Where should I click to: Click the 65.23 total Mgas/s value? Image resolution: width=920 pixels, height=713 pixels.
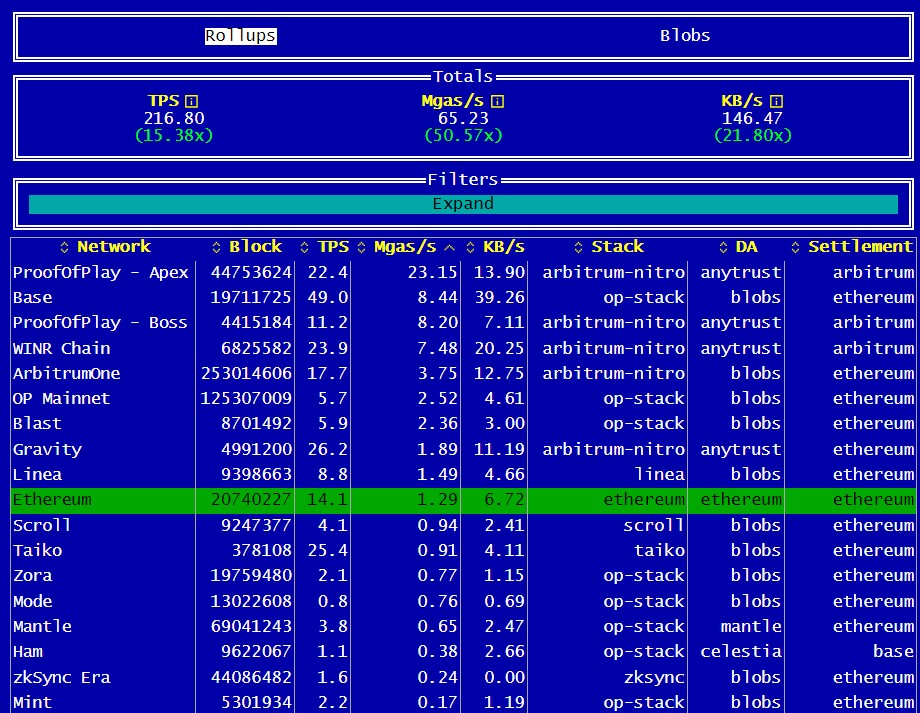pyautogui.click(x=463, y=119)
